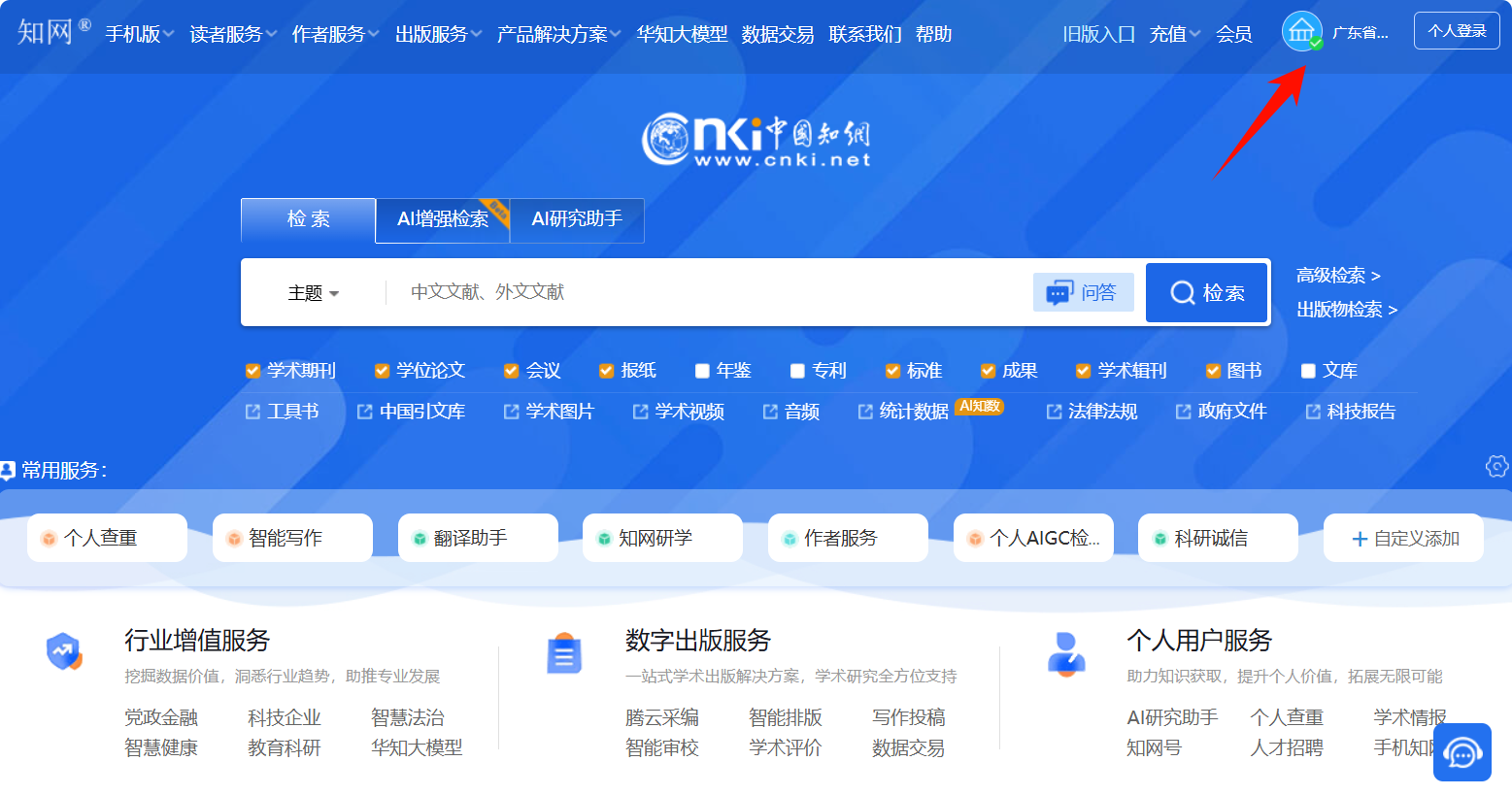
Task: Click the 个人用户服务 person icon
Action: point(1065,653)
